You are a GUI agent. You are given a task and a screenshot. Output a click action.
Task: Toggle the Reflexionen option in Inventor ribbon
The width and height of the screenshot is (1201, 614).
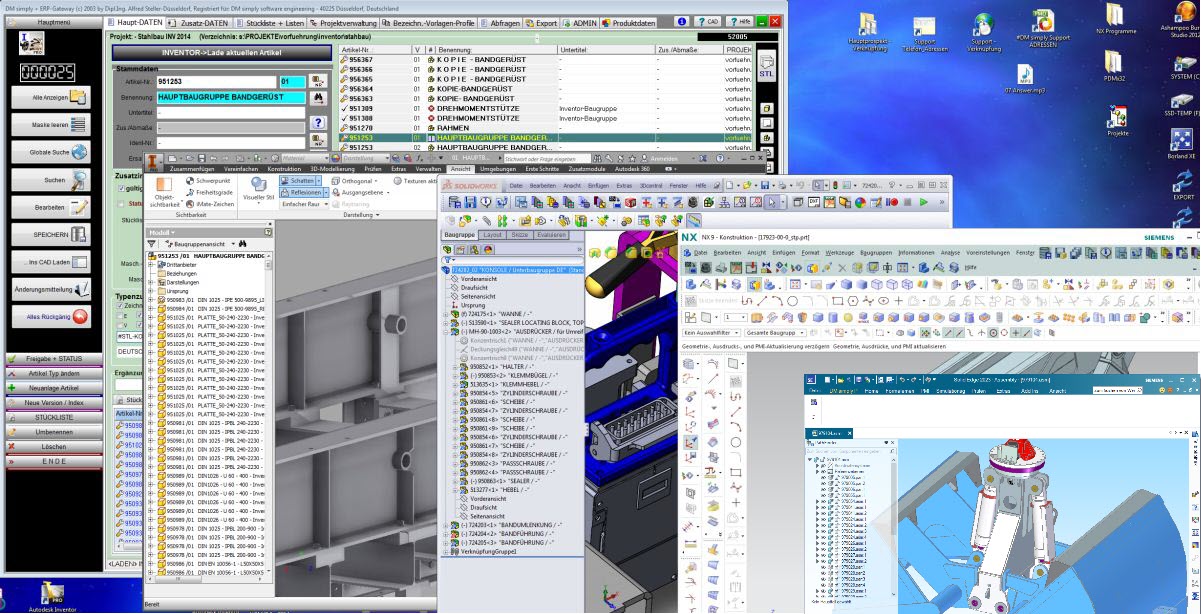pos(301,192)
